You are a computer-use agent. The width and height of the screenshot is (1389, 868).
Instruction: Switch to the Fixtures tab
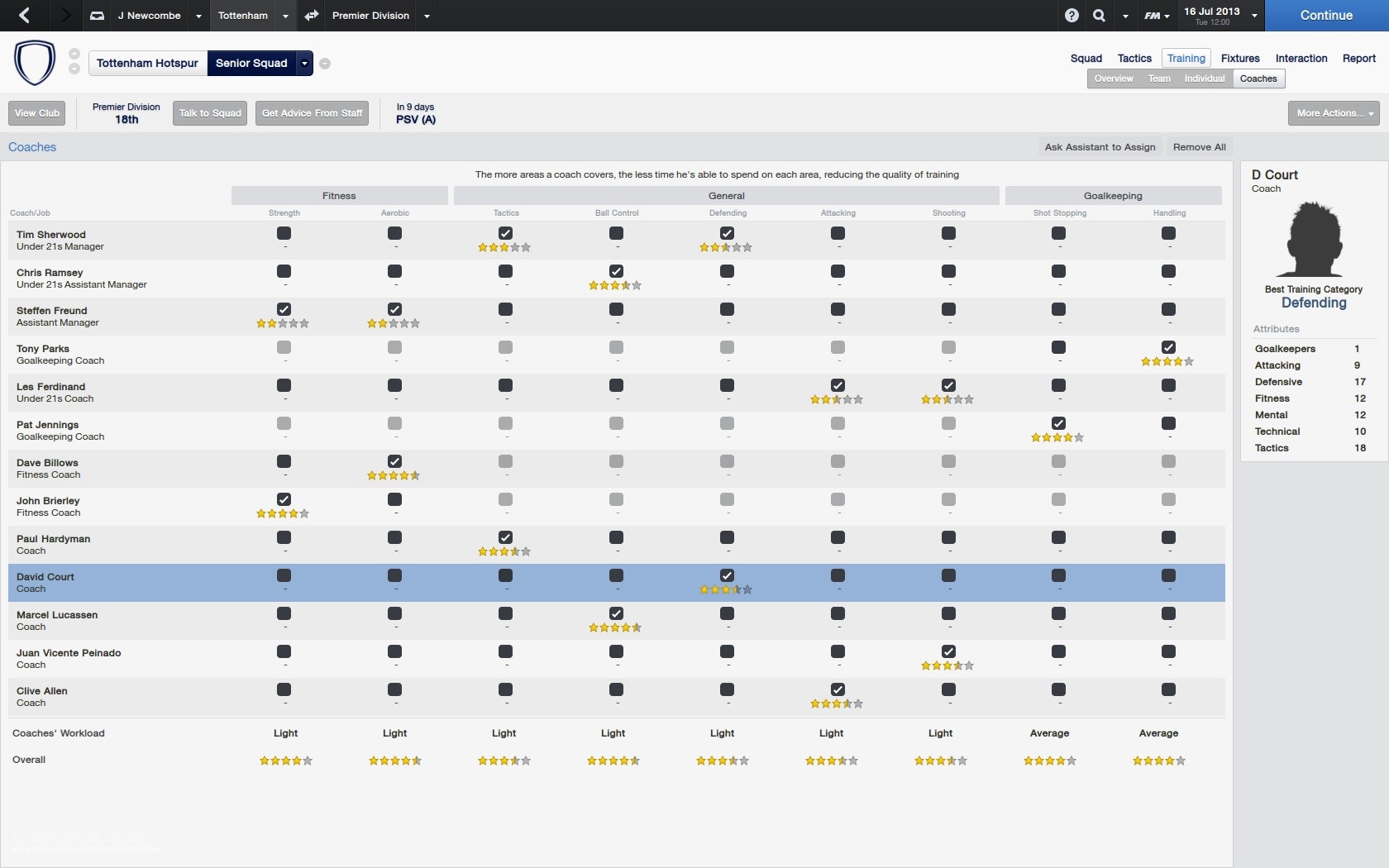point(1239,58)
